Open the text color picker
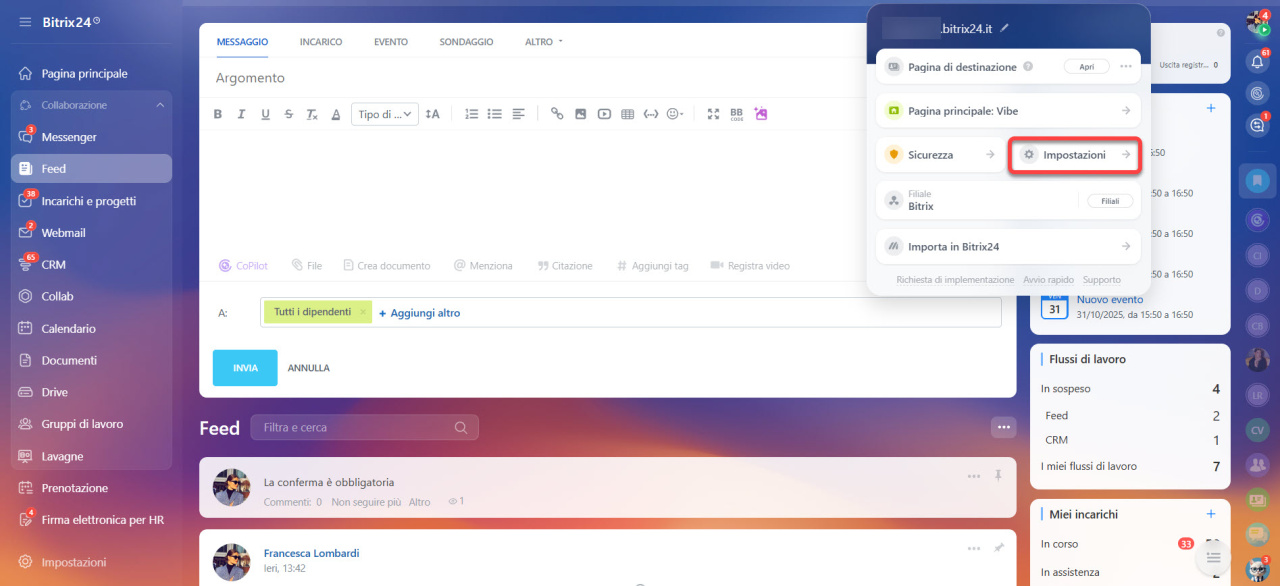Image resolution: width=1280 pixels, height=586 pixels. tap(336, 114)
